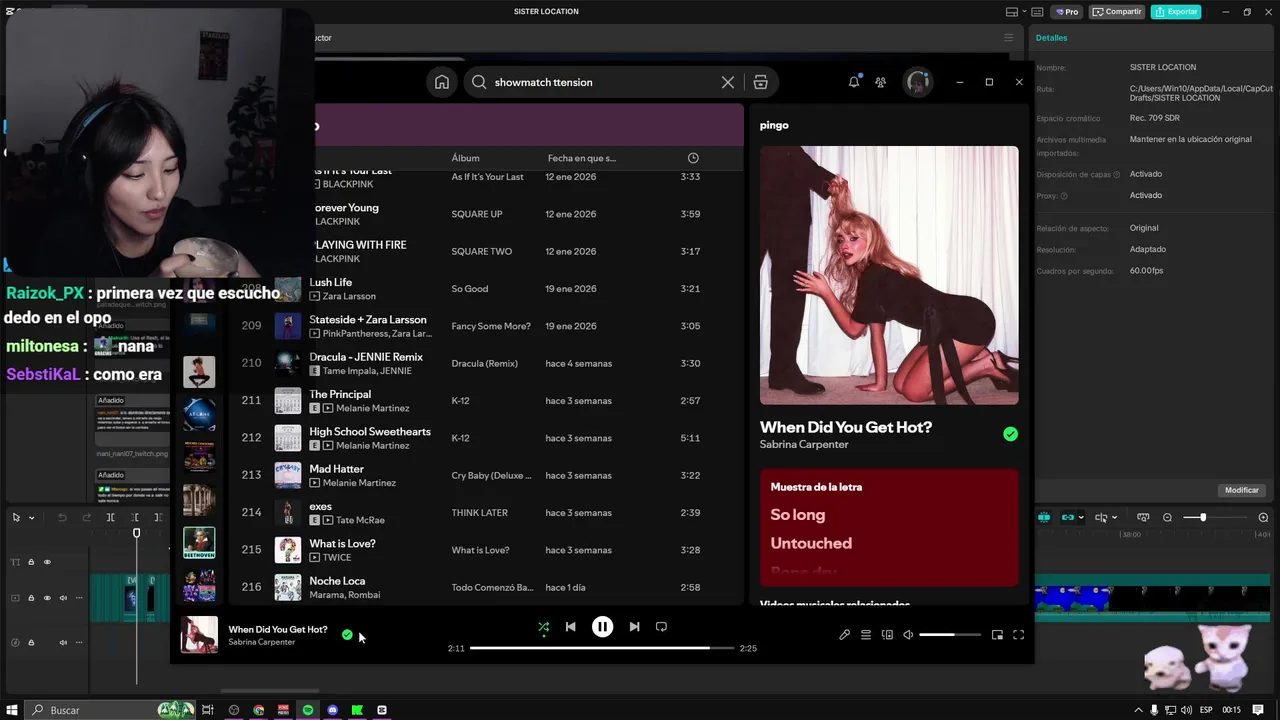Image resolution: width=1280 pixels, height=720 pixels.
Task: Open Spotify Browse icon in search bar
Action: coord(761,82)
